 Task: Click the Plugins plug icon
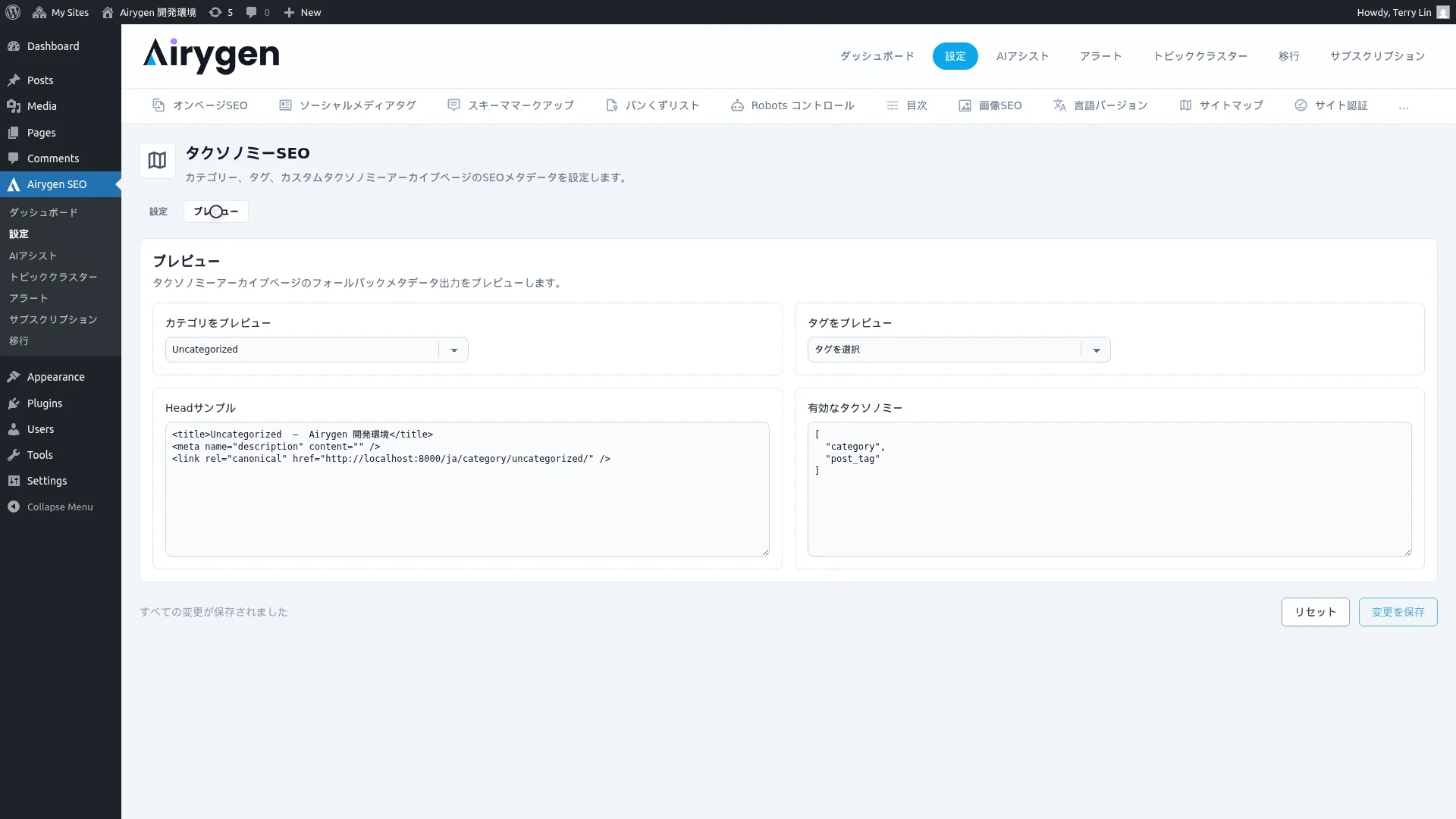(x=14, y=403)
